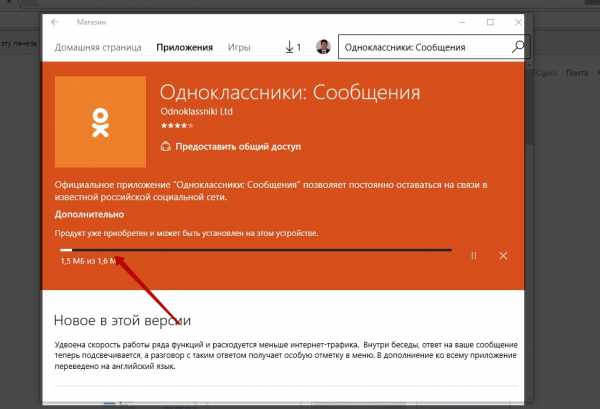Click the Одноклассники app logo tile
Image resolution: width=600 pixels, height=409 pixels.
click(x=100, y=122)
